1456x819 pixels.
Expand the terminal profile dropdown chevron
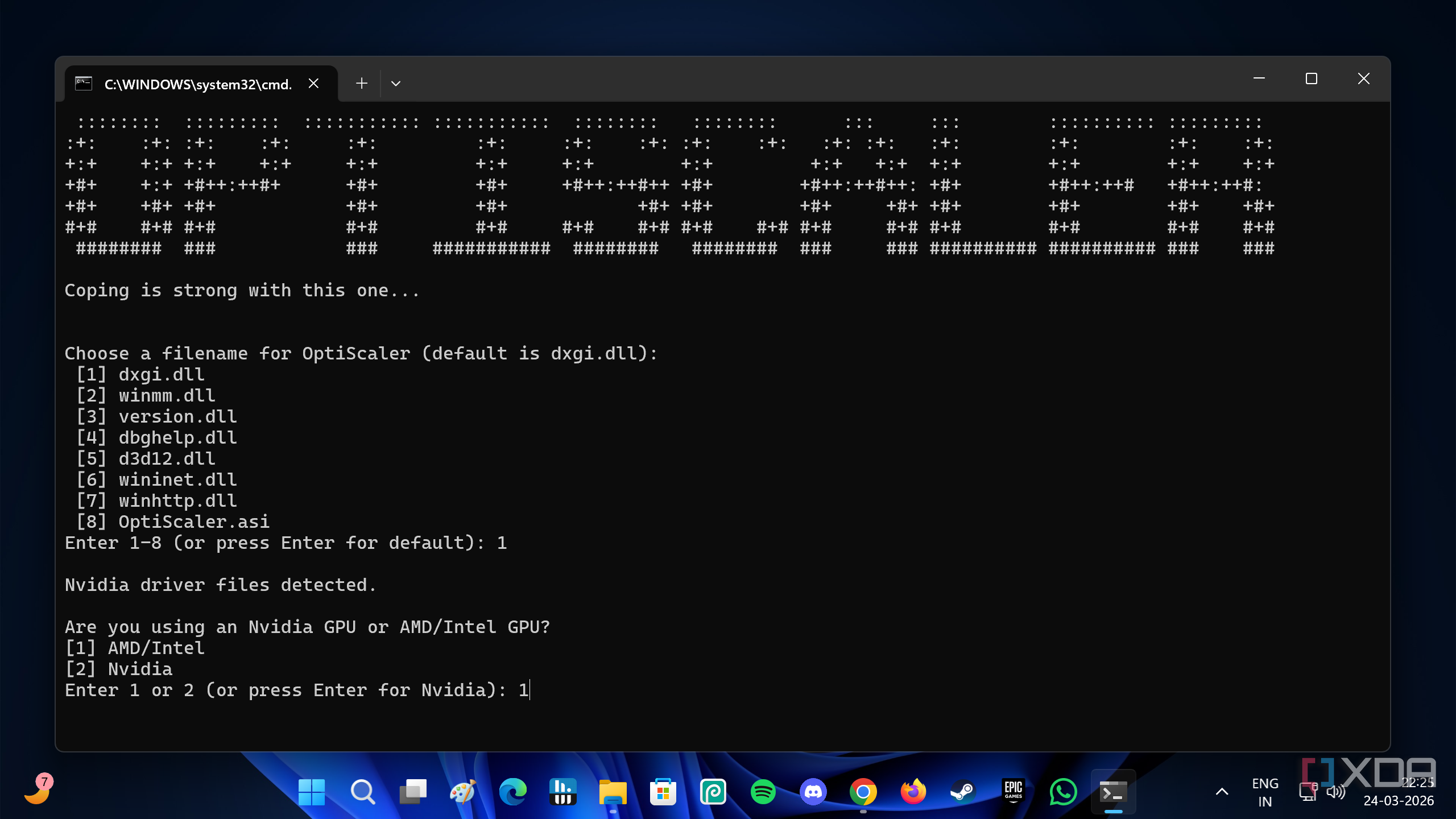click(x=396, y=84)
